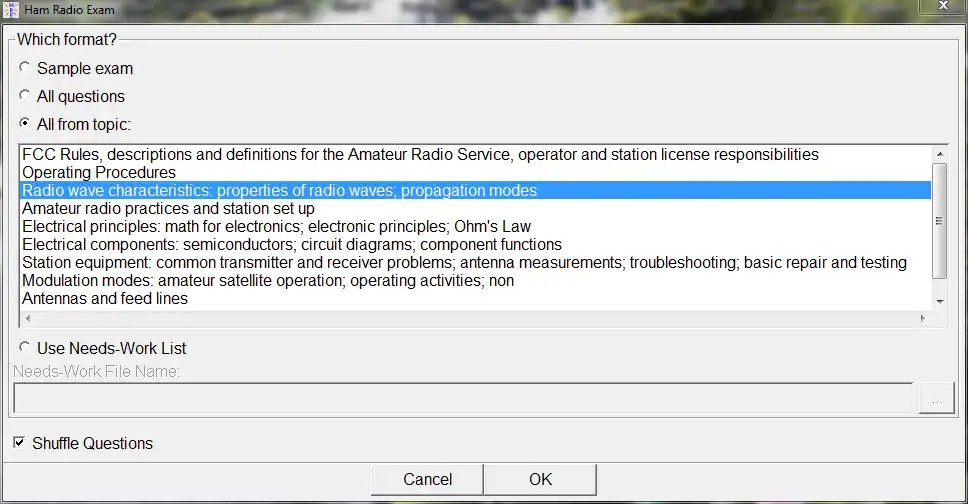968x504 pixels.
Task: Click the topic list scroll-up arrow
Action: pos(940,154)
